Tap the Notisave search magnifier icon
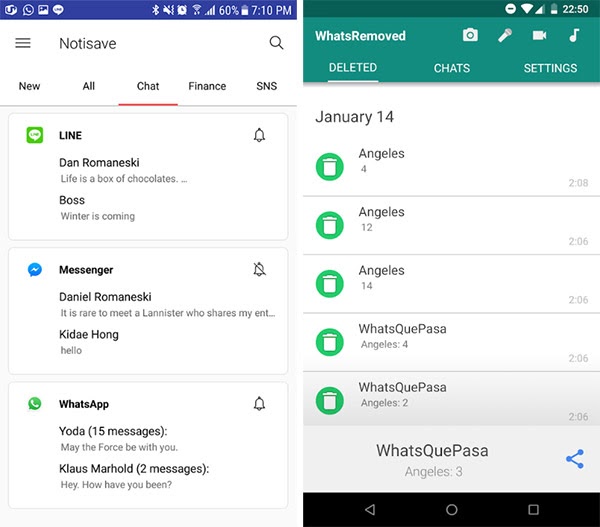Viewport: 600px width, 527px height. 276,42
